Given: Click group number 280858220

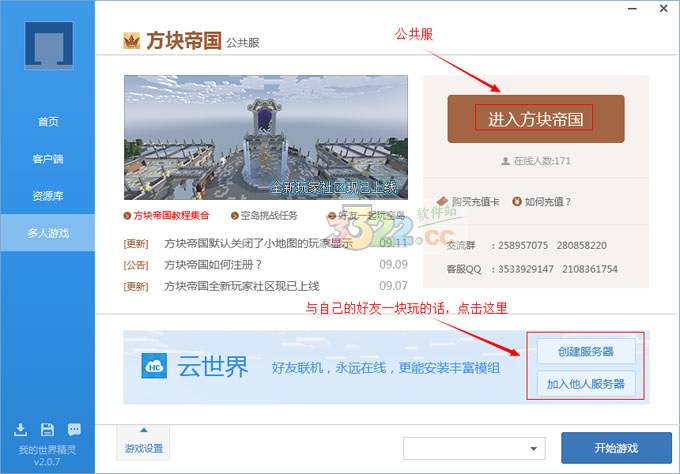Looking at the screenshot, I should point(582,245).
